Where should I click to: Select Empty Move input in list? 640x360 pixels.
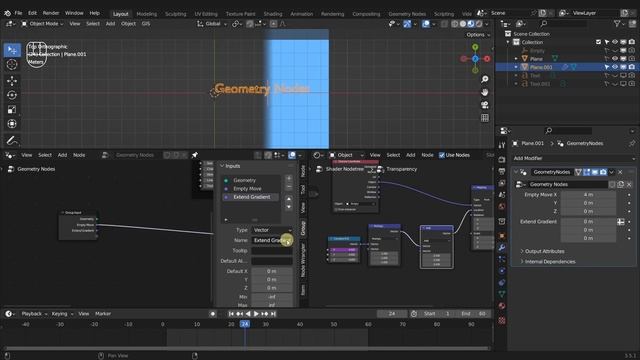[x=251, y=189]
